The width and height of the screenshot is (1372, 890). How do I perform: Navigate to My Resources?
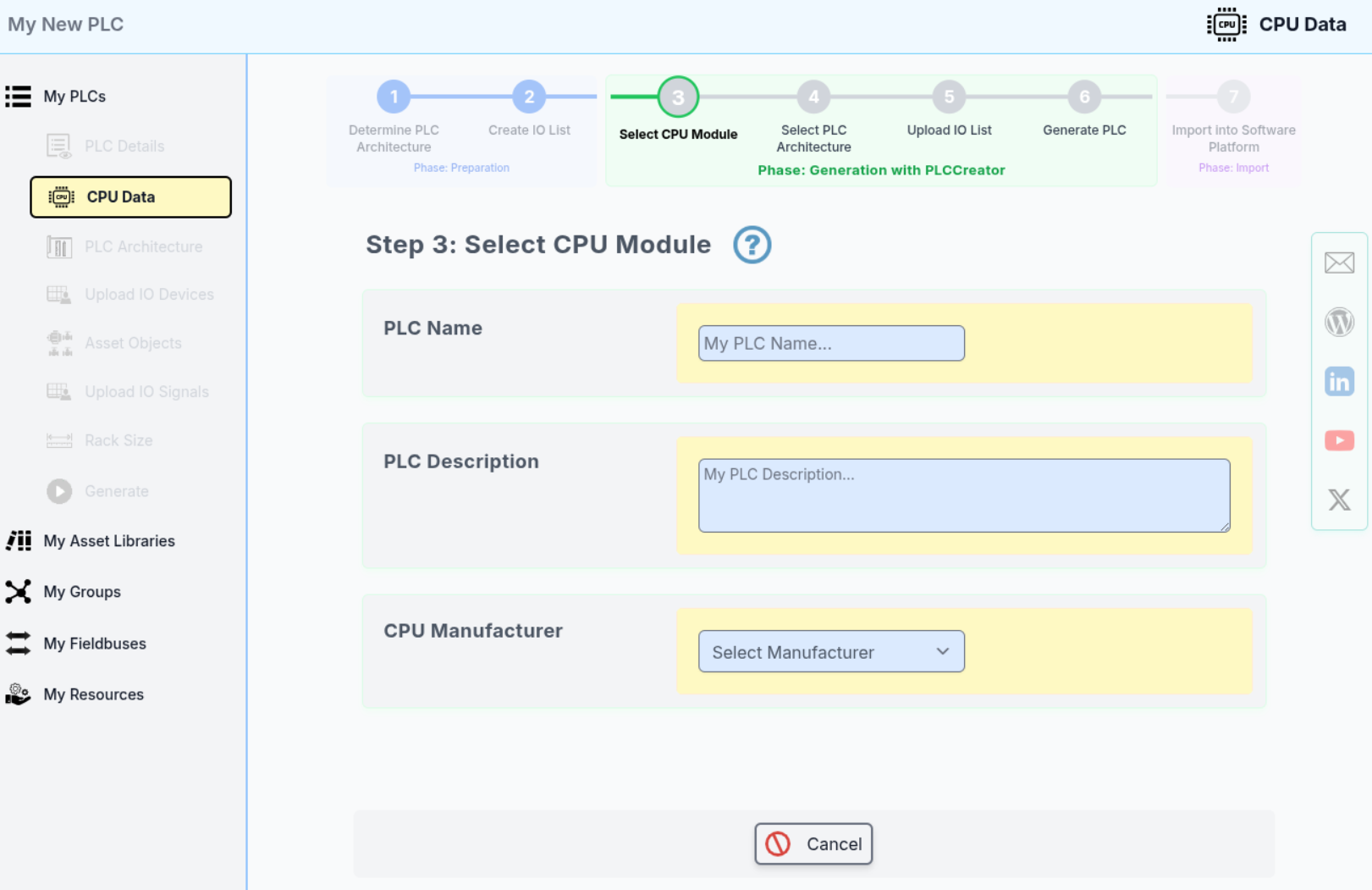(93, 694)
